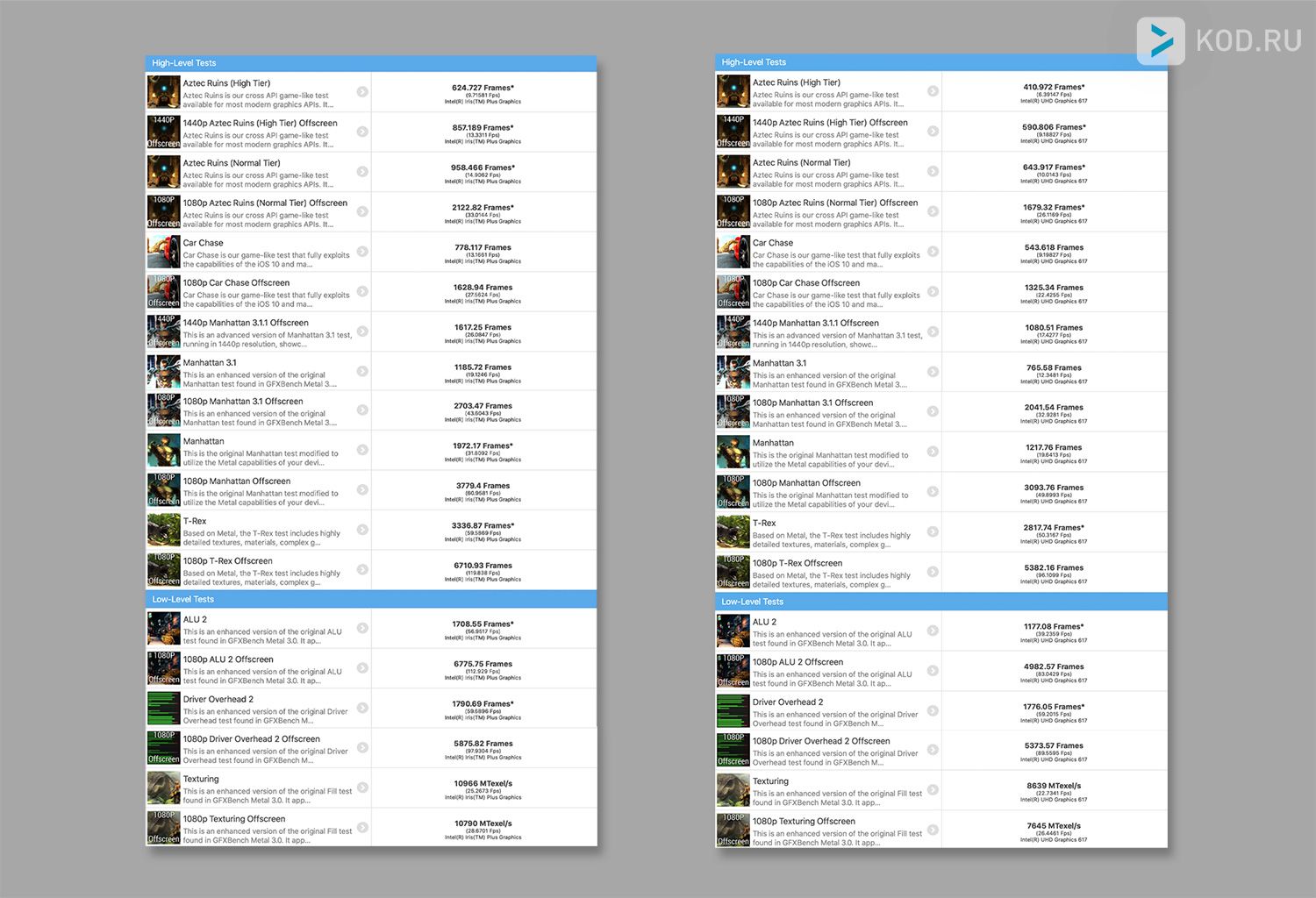Open details arrow for 1440p Manhattan 3.1.1 Offscreen in UHD 617 panel
The height and width of the screenshot is (898, 1316).
[933, 331]
